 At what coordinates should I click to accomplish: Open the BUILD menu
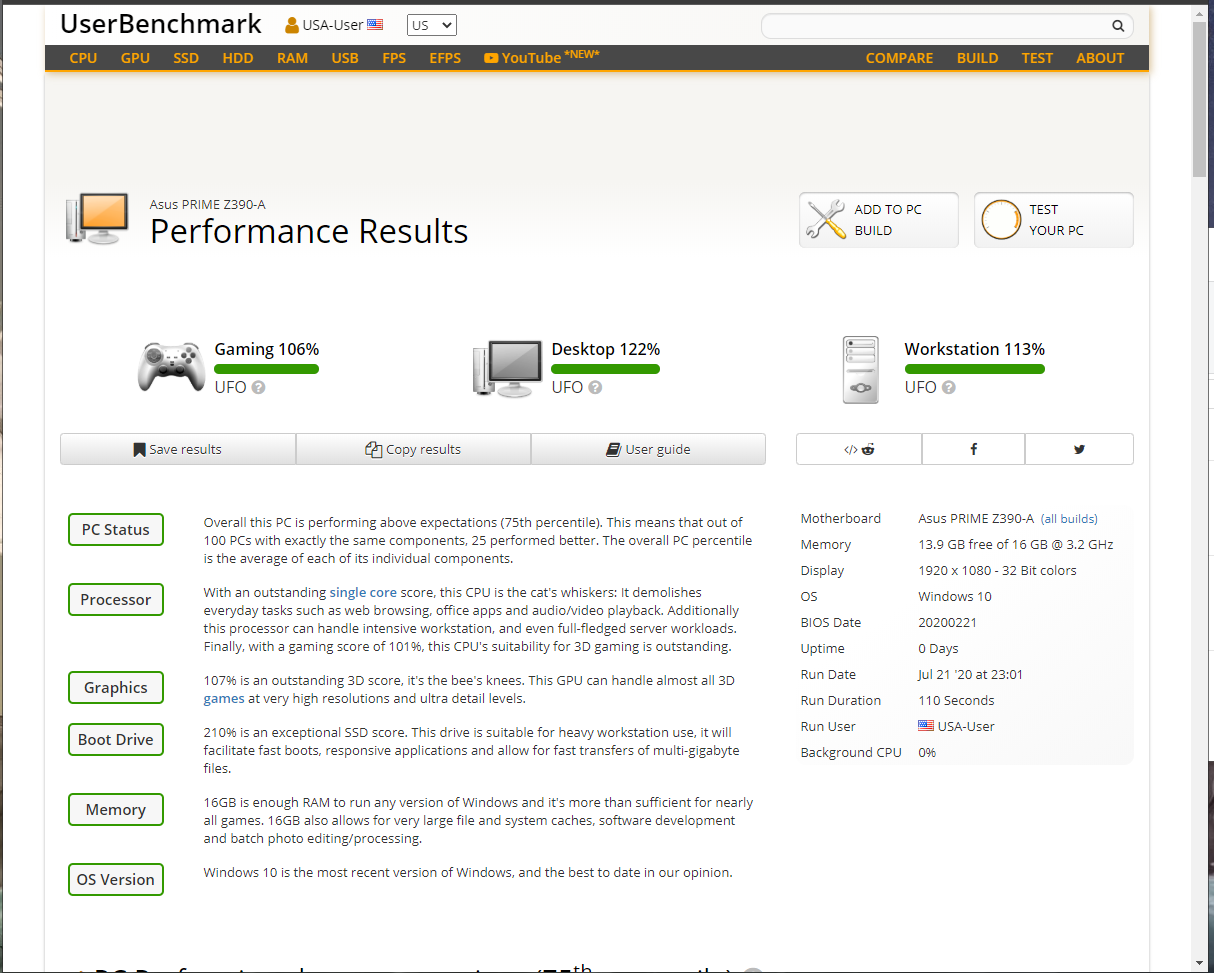[977, 58]
